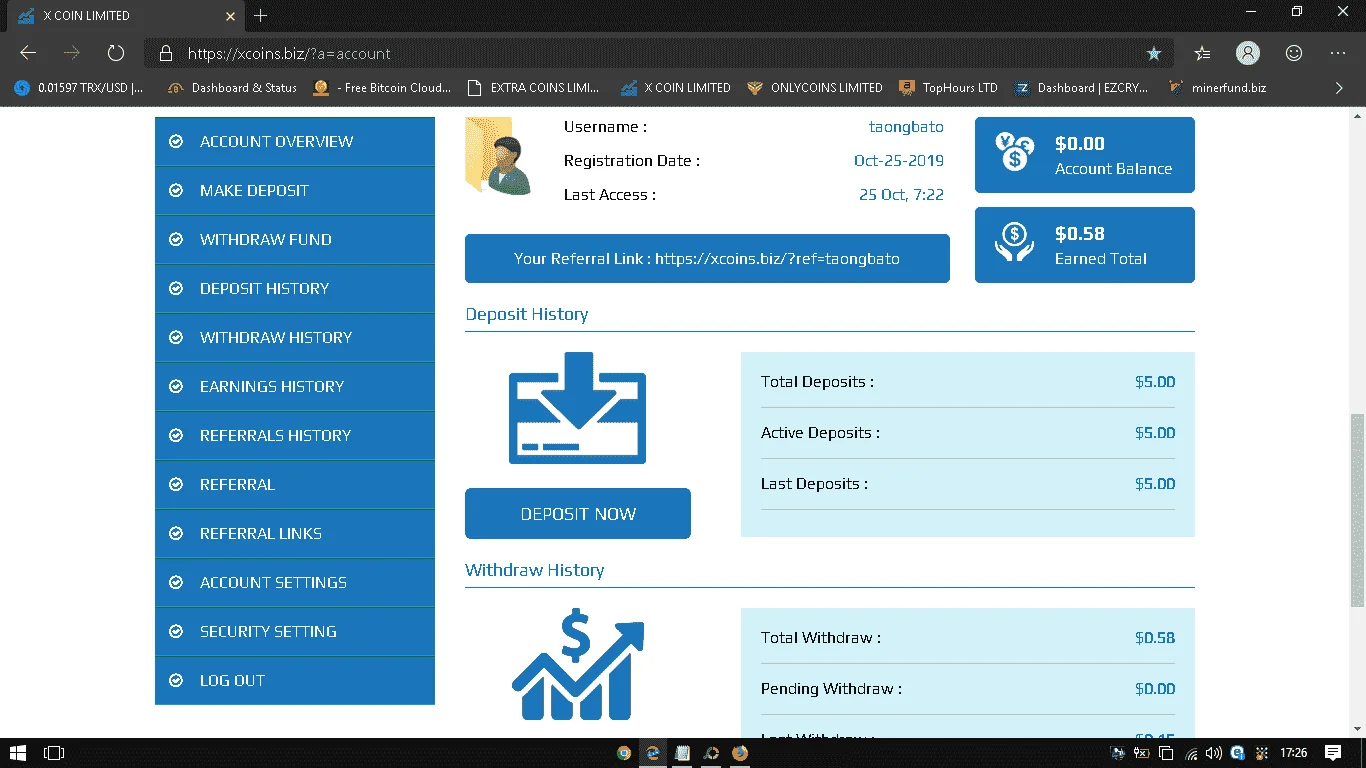Go to ACCOUNT SETTINGS
This screenshot has height=768, width=1366.
pos(295,582)
